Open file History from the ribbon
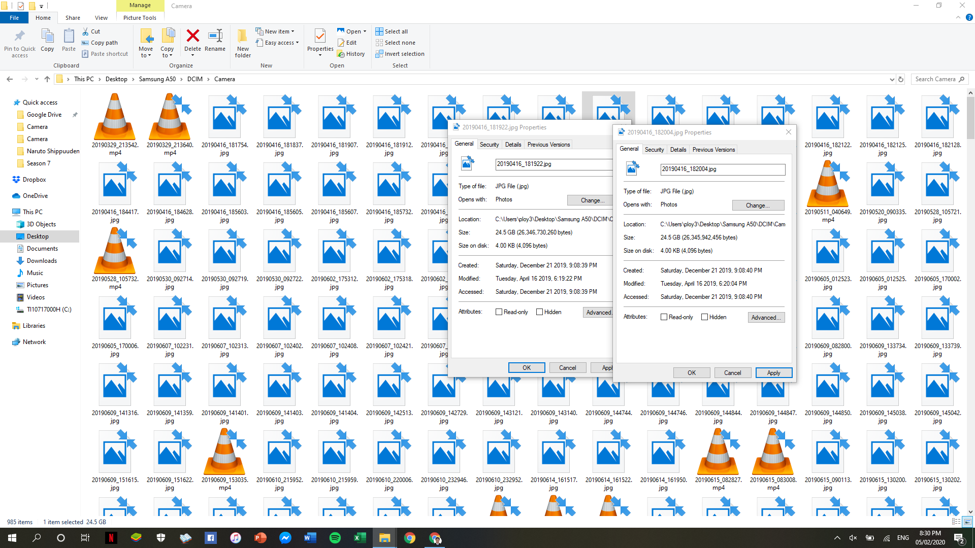Screen dimensions: 975x548 (x=351, y=54)
